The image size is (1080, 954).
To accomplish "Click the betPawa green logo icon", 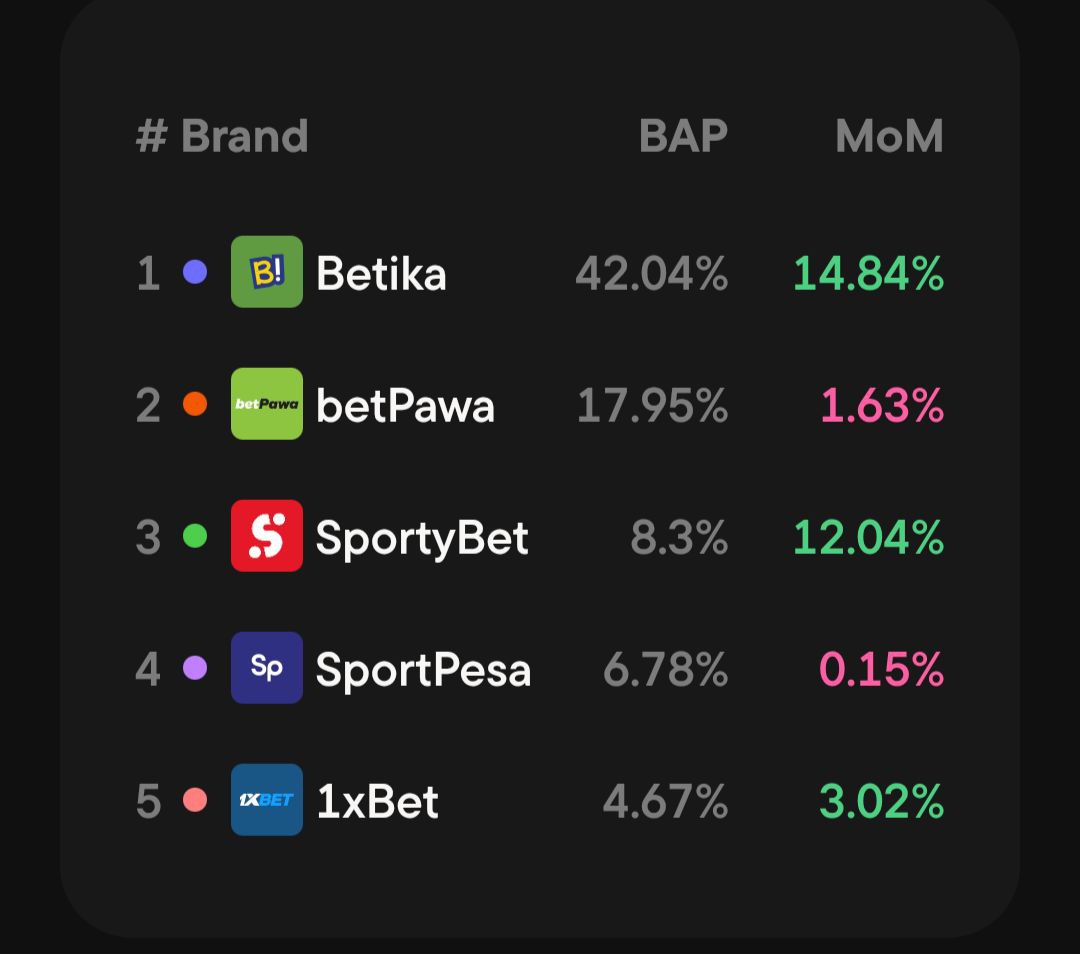I will click(x=266, y=404).
